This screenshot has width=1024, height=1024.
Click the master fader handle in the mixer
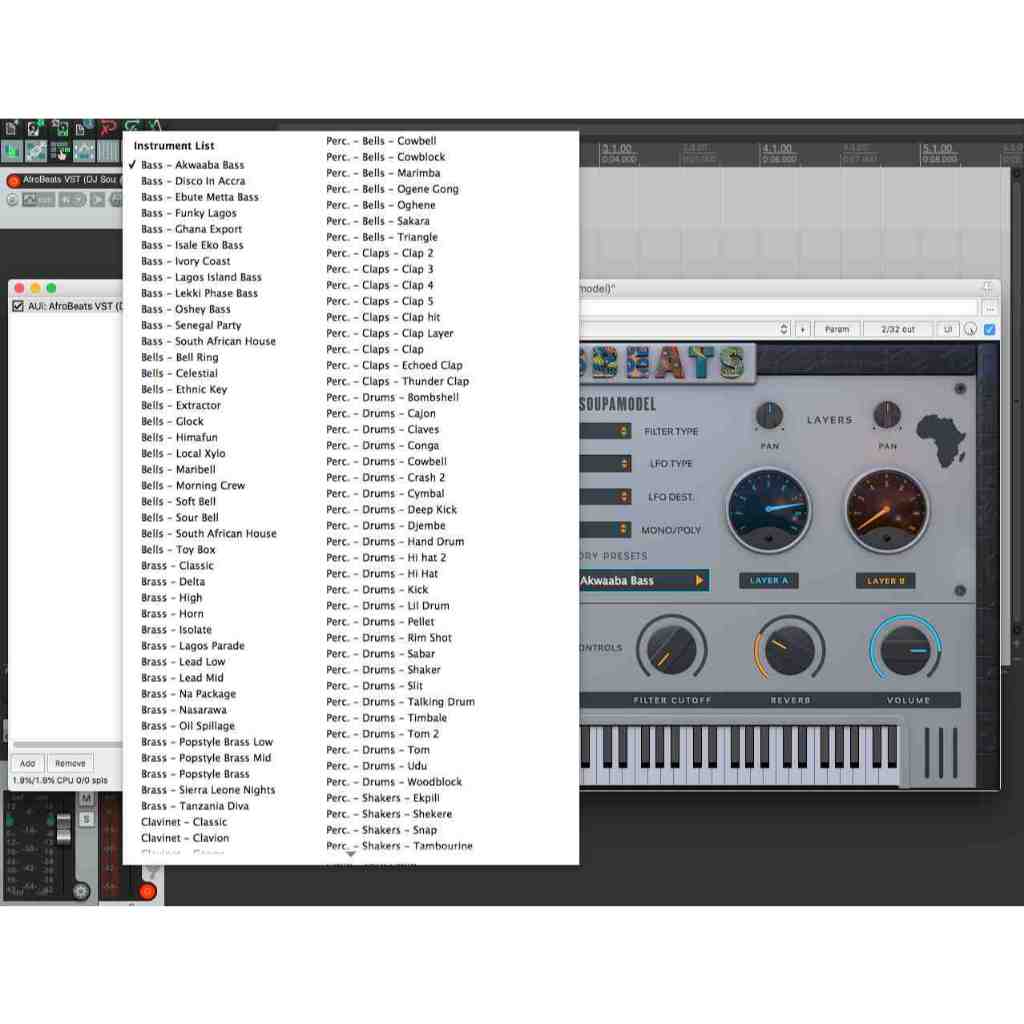pyautogui.click(x=63, y=827)
